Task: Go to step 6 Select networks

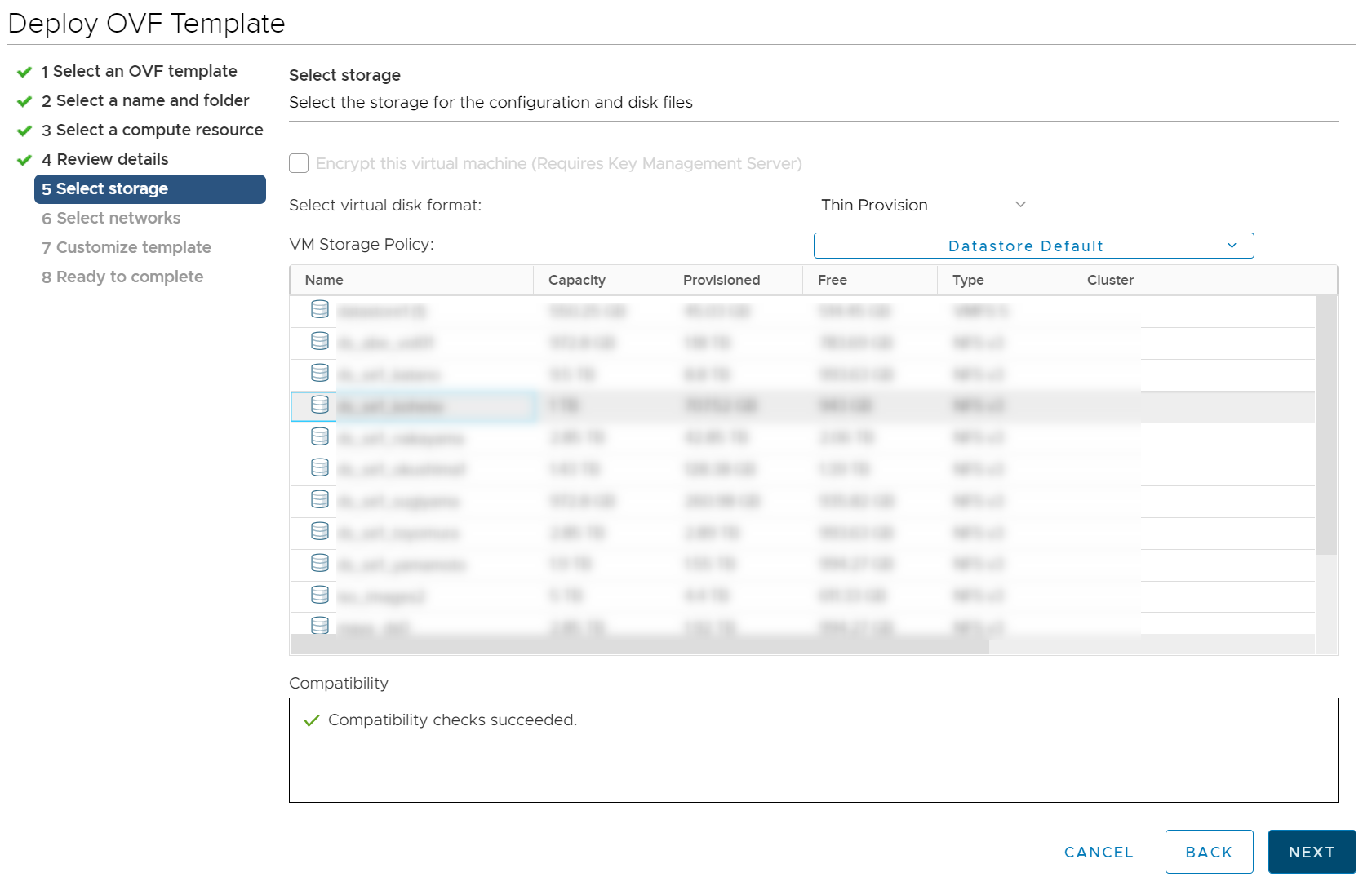Action: pos(110,218)
